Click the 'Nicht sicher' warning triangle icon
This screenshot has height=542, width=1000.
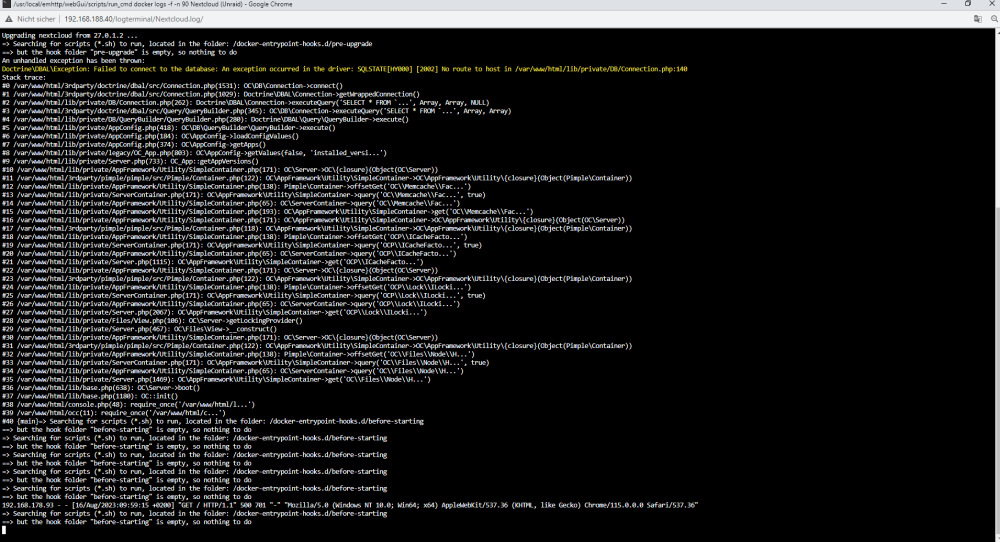coord(9,19)
